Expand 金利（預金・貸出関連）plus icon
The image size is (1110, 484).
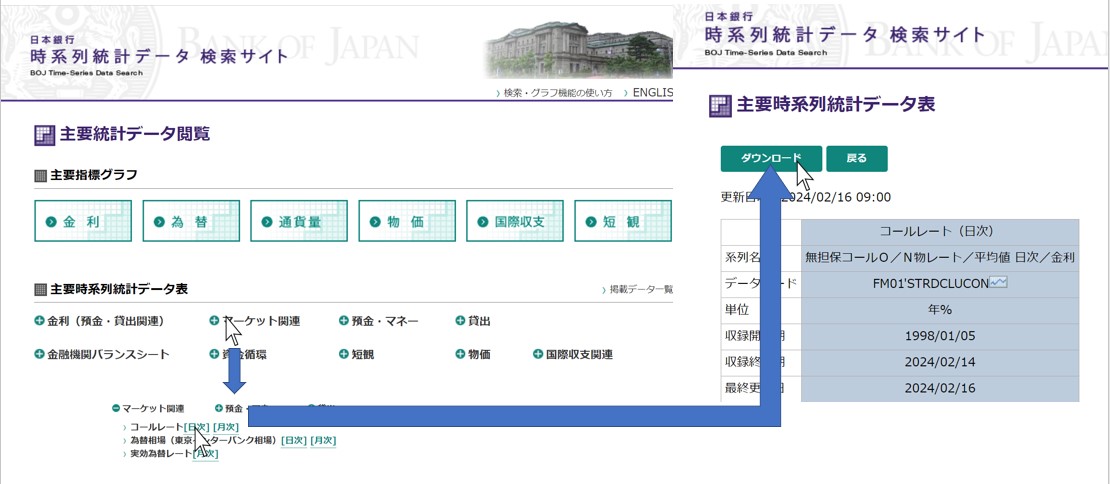tap(39, 321)
